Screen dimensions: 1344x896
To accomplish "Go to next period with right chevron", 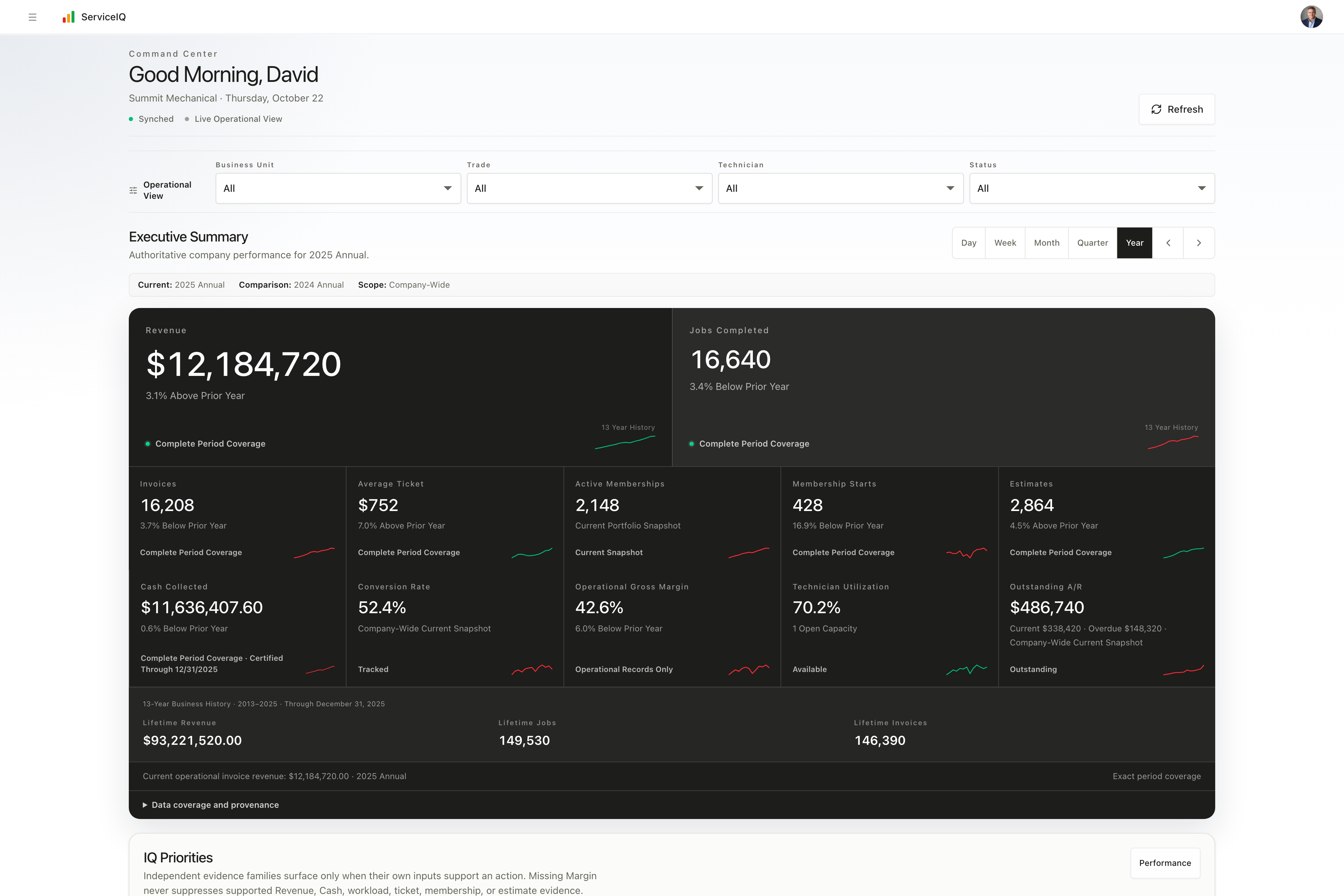I will point(1199,243).
